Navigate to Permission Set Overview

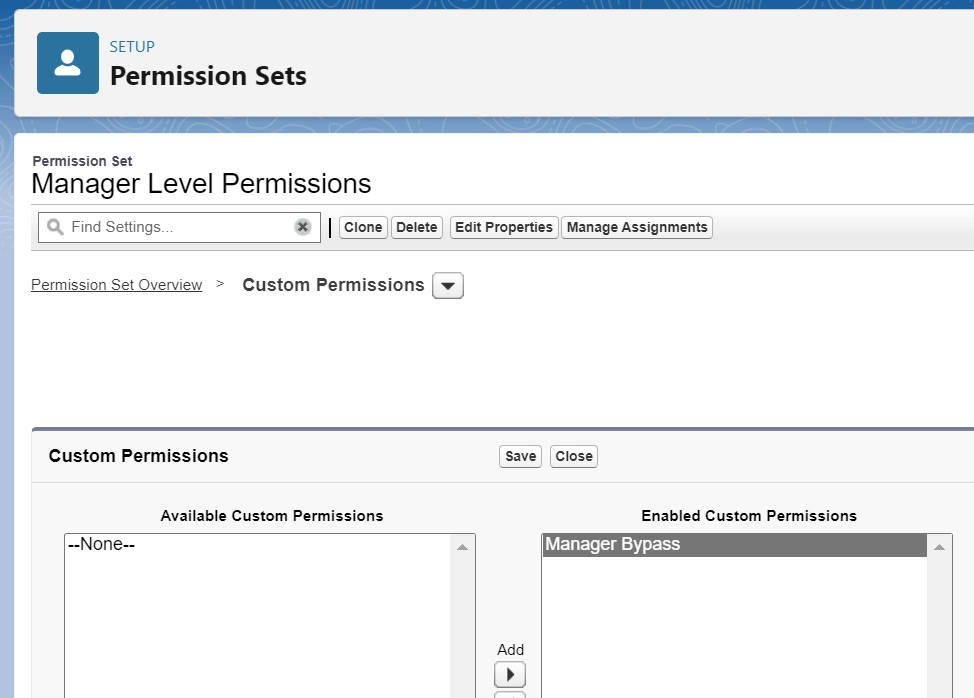(x=116, y=285)
